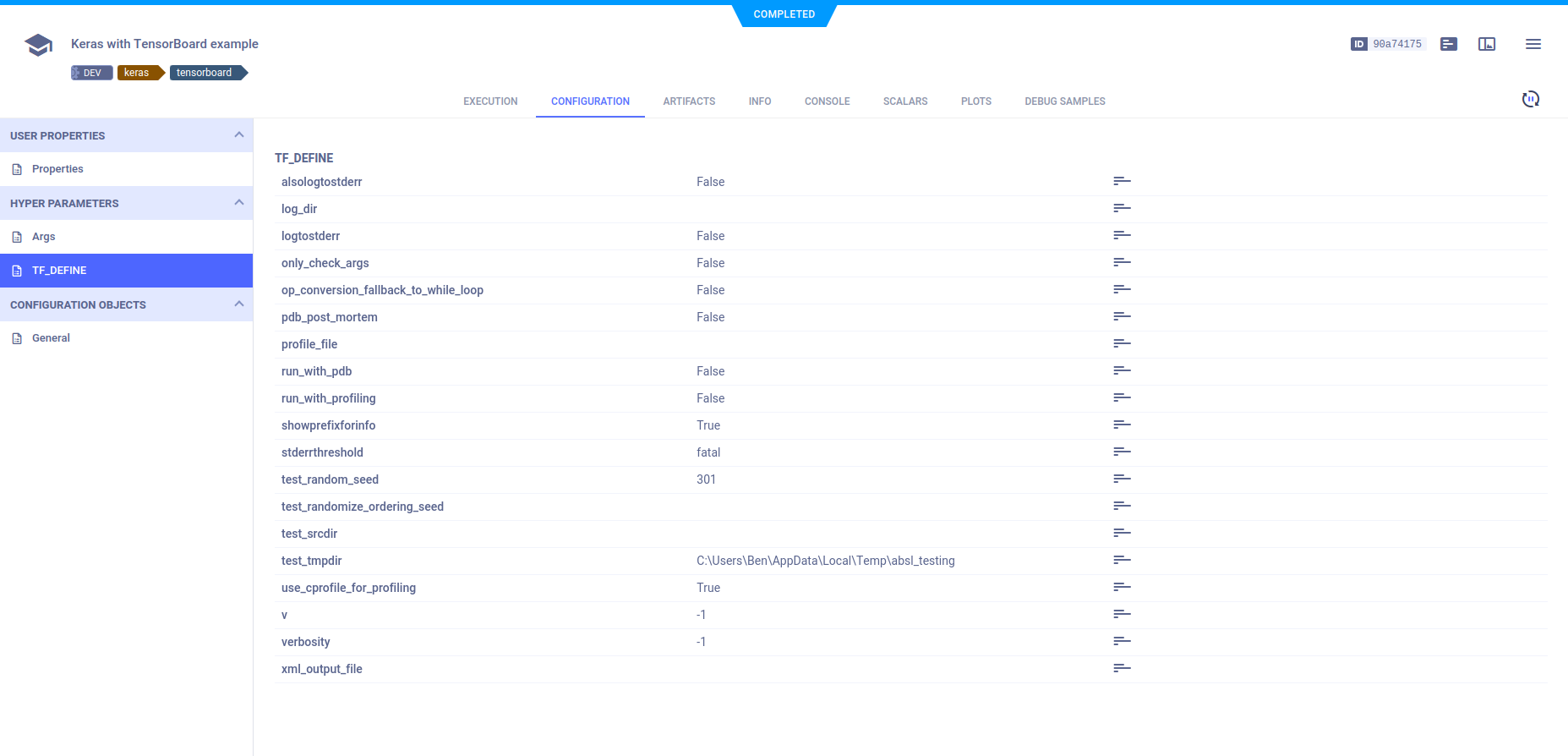Open the Scalars tab
The height and width of the screenshot is (756, 1568).
click(x=904, y=101)
